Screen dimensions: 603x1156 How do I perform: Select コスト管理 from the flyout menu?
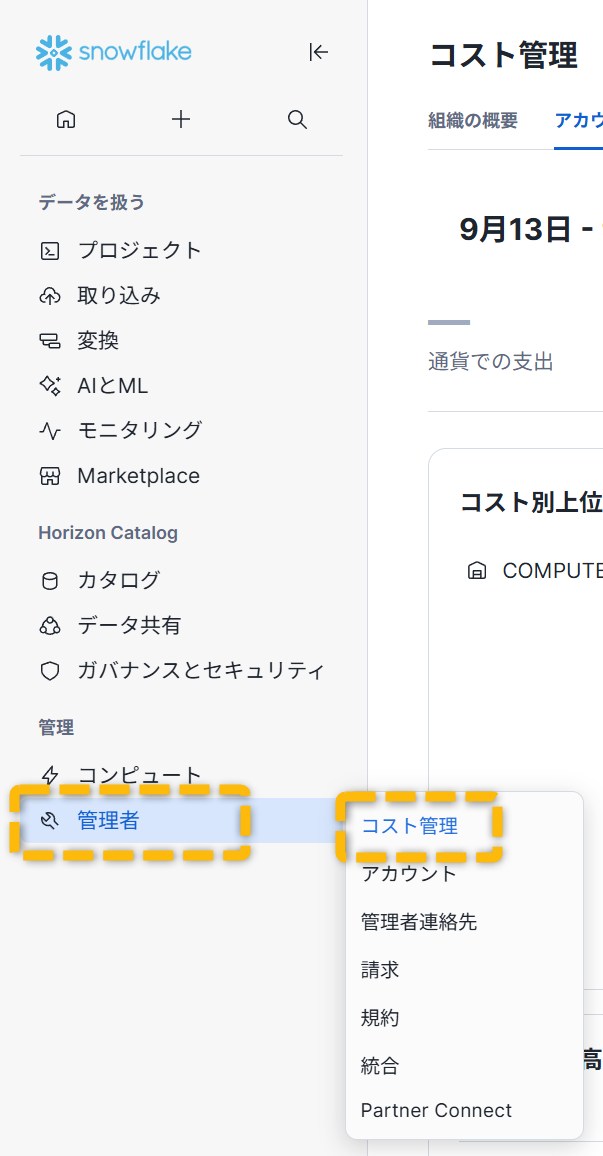point(409,826)
